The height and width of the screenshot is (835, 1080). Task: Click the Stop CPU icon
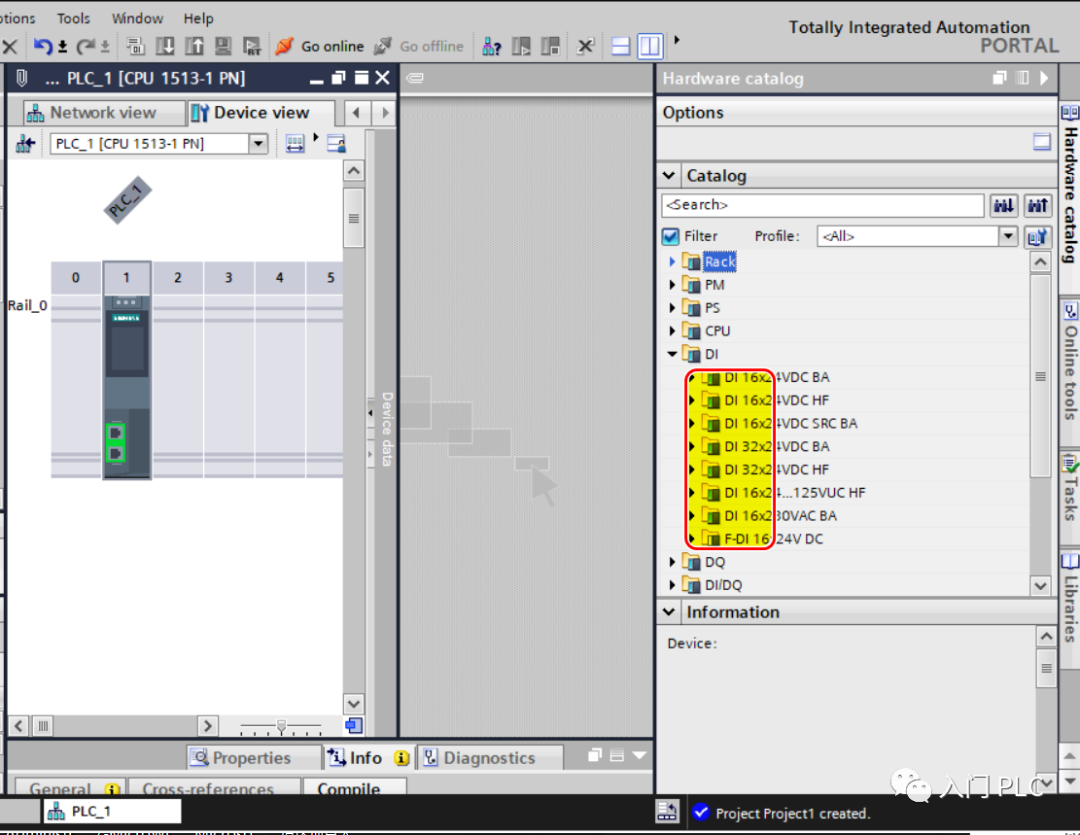[x=550, y=46]
